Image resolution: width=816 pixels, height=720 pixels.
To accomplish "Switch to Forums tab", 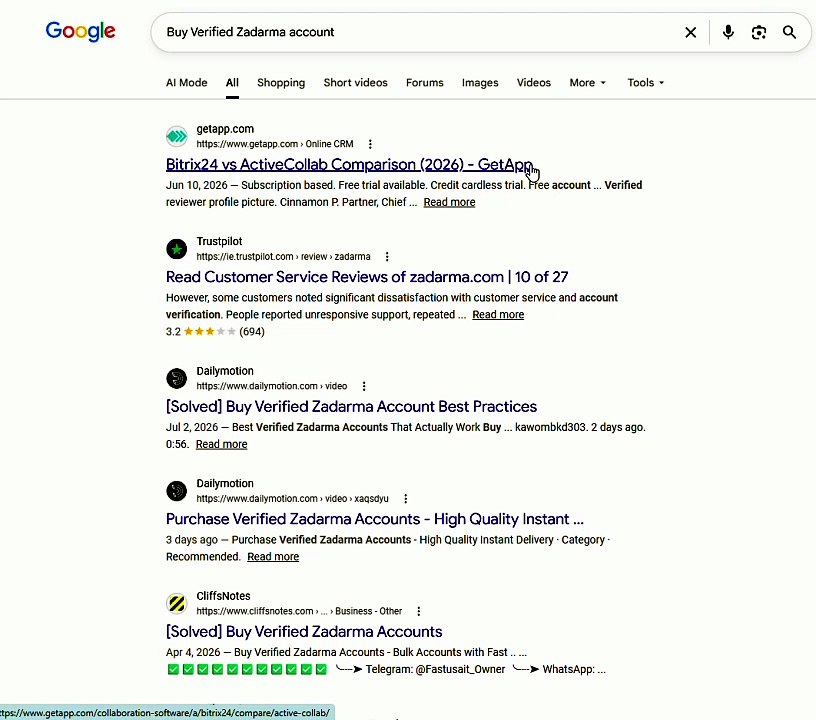I will [x=425, y=83].
